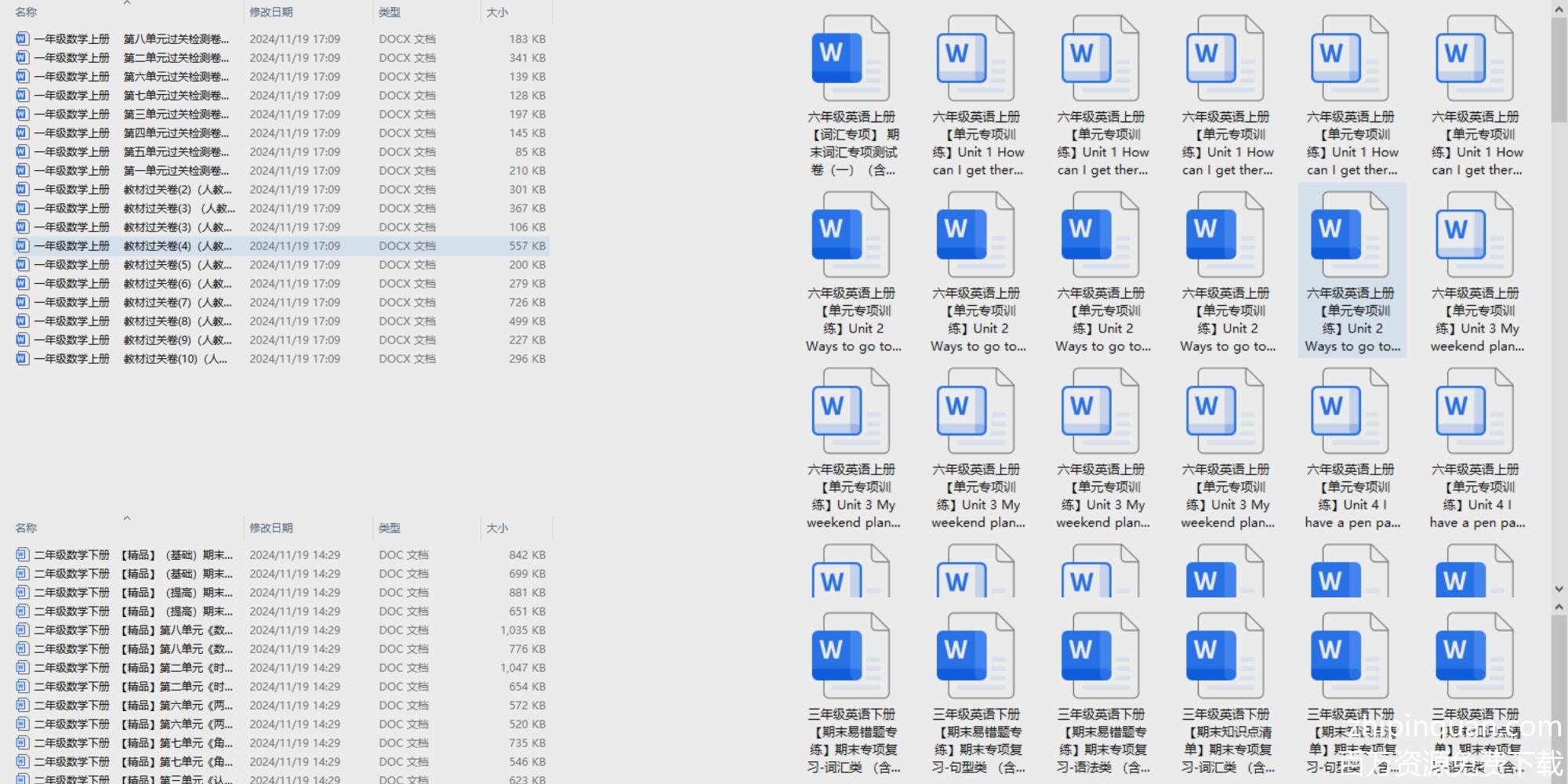Click the document icon of the 1,047 KB 第二单元 file

[22, 667]
